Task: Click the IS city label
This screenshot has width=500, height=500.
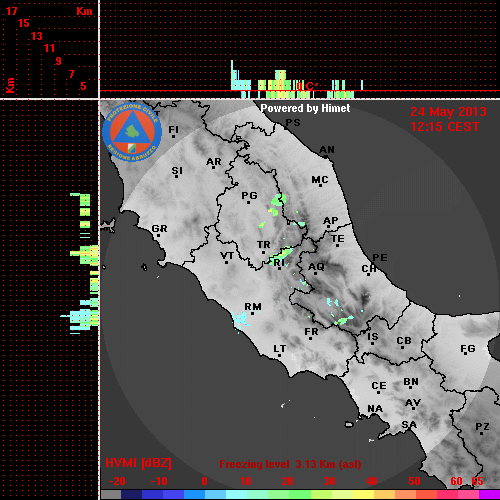Action: click(373, 337)
